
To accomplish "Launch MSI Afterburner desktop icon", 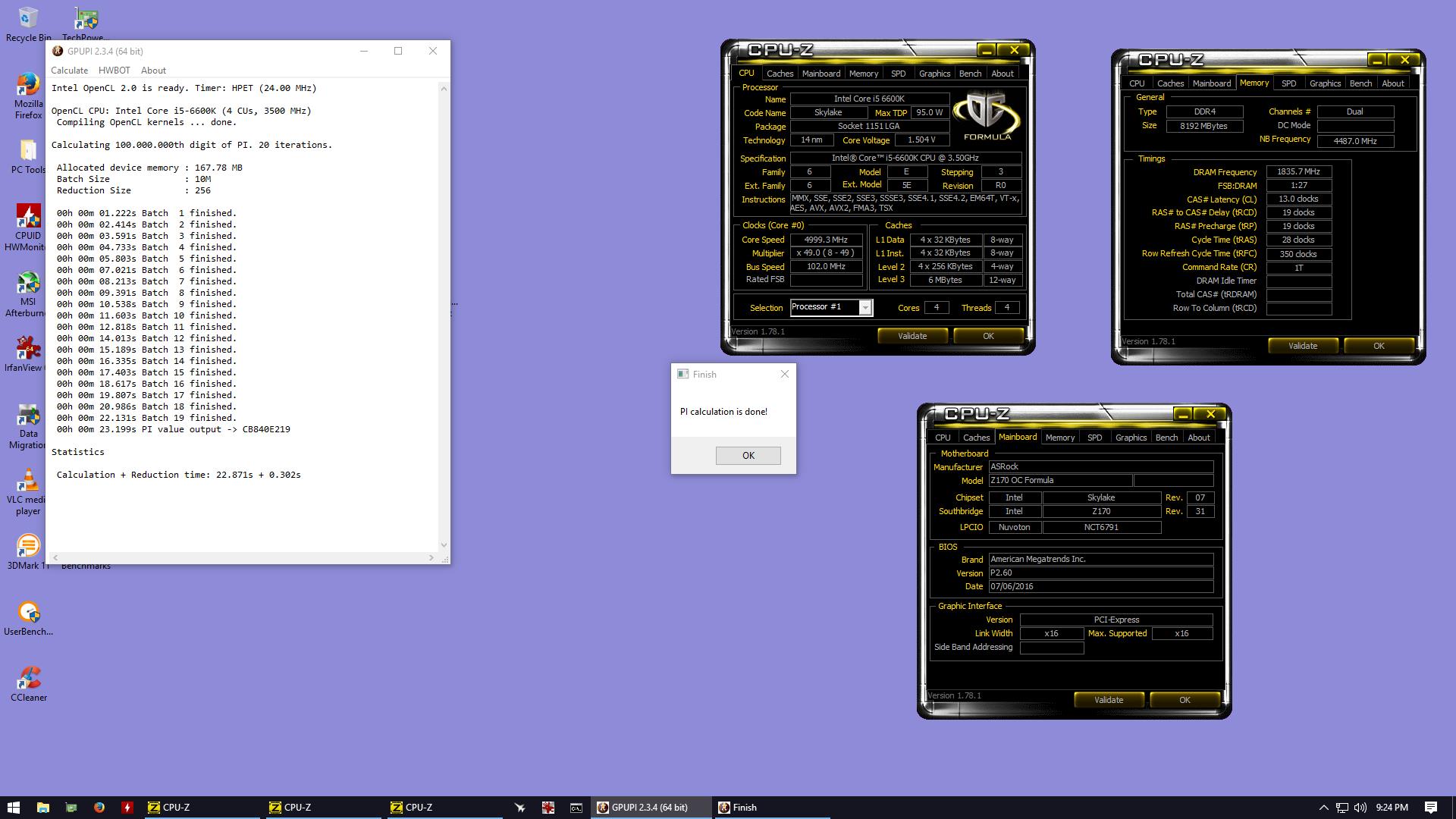I will pos(28,293).
